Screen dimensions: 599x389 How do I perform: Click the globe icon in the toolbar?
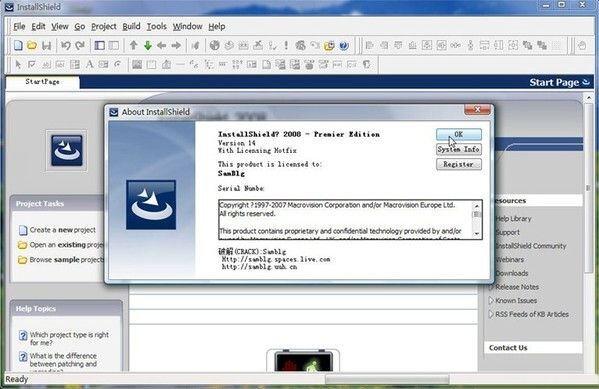pyautogui.click(x=215, y=46)
